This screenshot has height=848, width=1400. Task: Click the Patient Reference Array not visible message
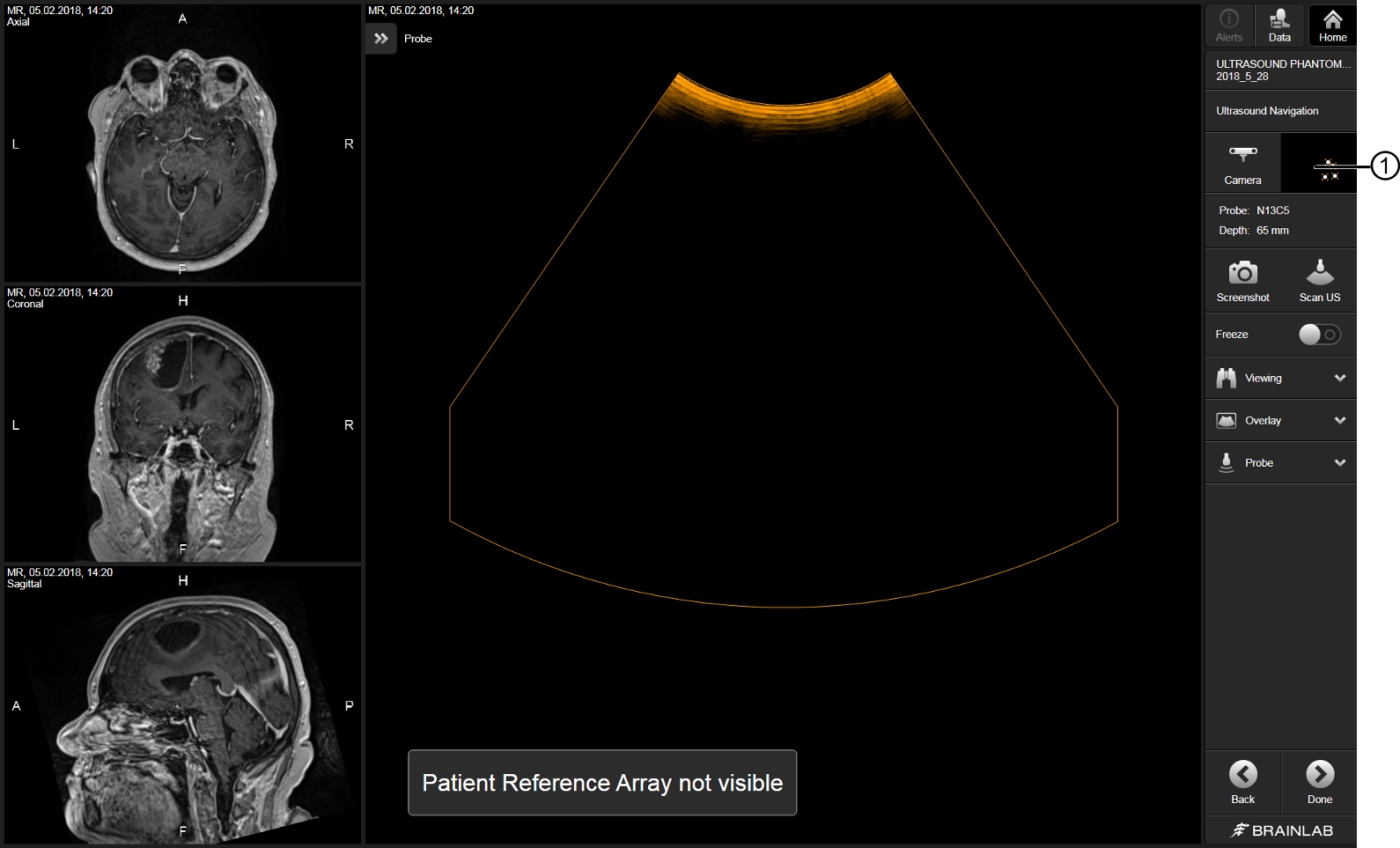pos(602,783)
